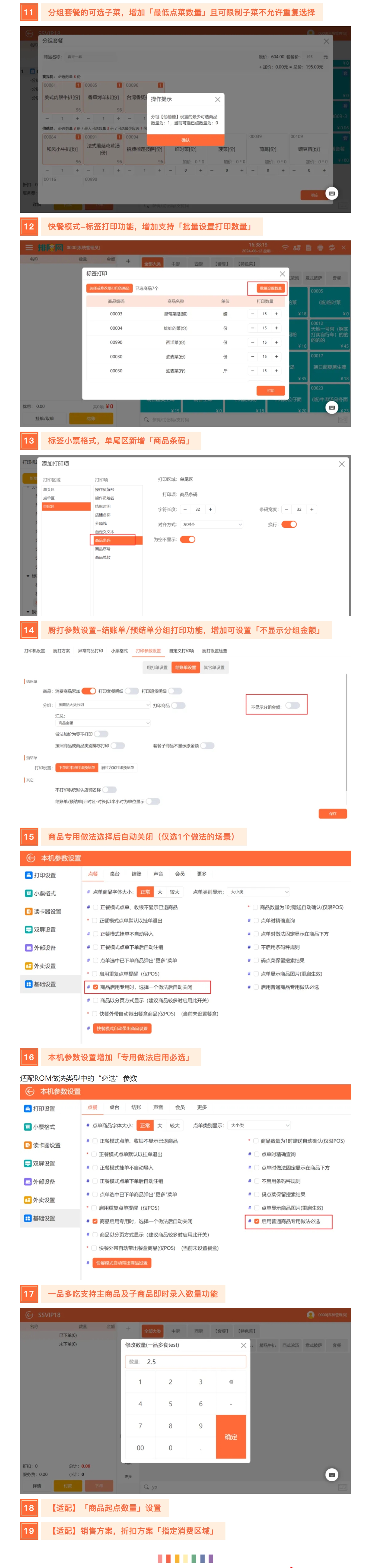Click the plus icon beside 金额 header in label-print screen
Image resolution: width=365 pixels, height=1568 pixels.
pyautogui.click(x=128, y=261)
